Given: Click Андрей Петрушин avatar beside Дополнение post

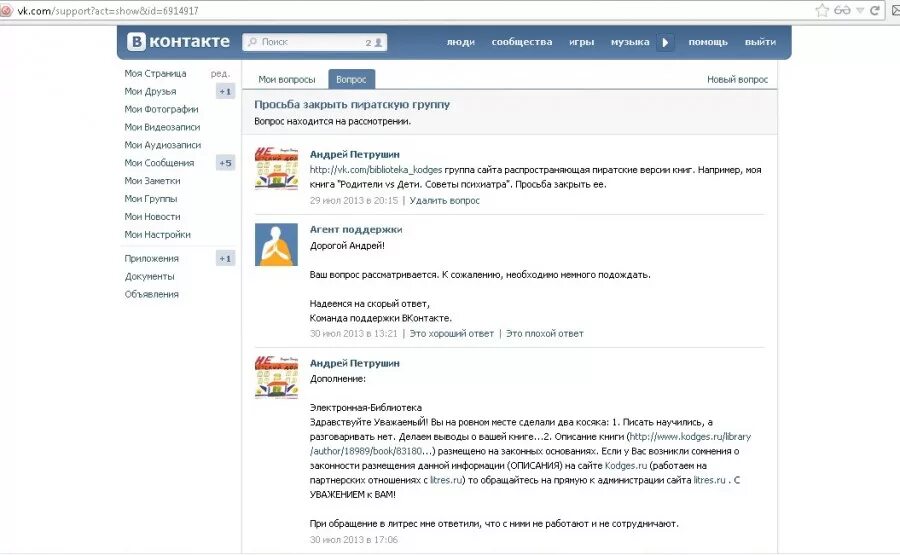Looking at the screenshot, I should tap(276, 377).
